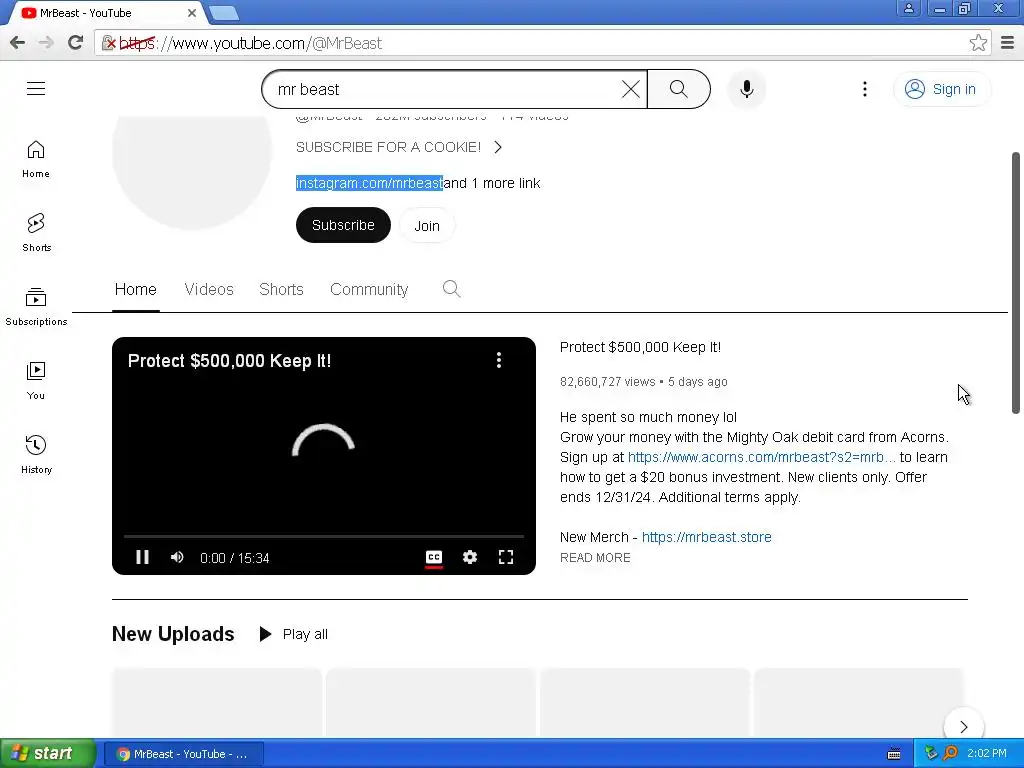1024x768 pixels.
Task: Click the channel avatar placeholder
Action: tap(191, 172)
